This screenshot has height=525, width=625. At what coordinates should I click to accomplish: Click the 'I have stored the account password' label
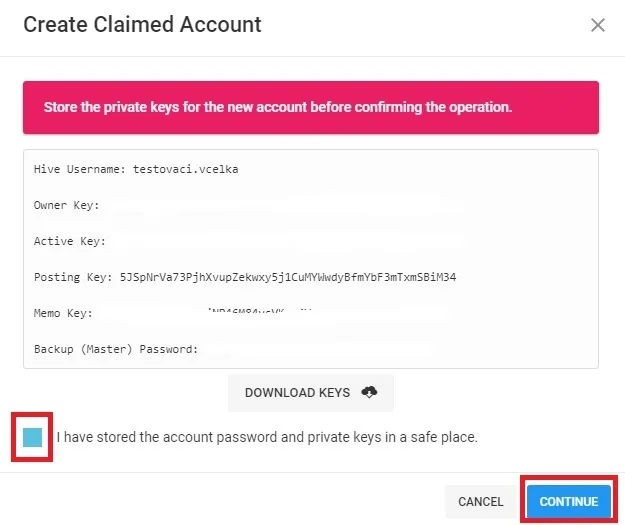click(267, 437)
